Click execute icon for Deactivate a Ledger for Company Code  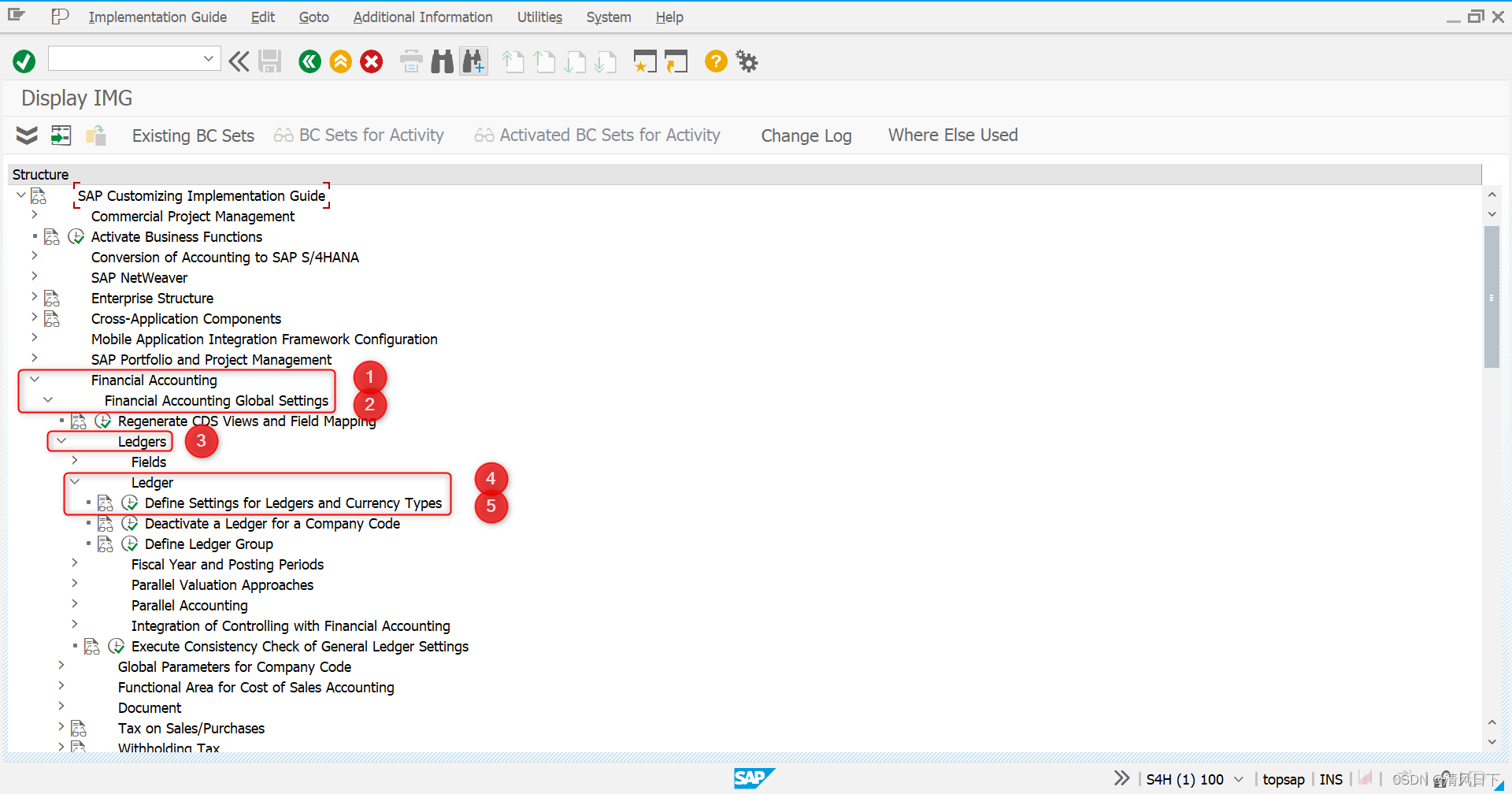tap(130, 523)
